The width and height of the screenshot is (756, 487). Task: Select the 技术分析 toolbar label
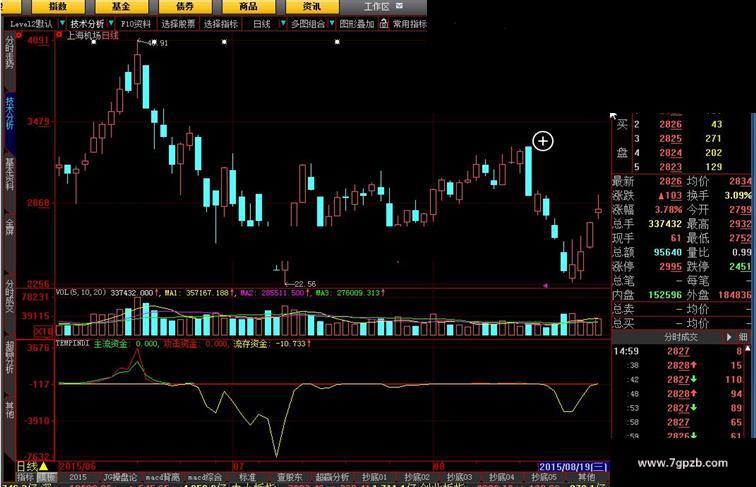pyautogui.click(x=87, y=24)
